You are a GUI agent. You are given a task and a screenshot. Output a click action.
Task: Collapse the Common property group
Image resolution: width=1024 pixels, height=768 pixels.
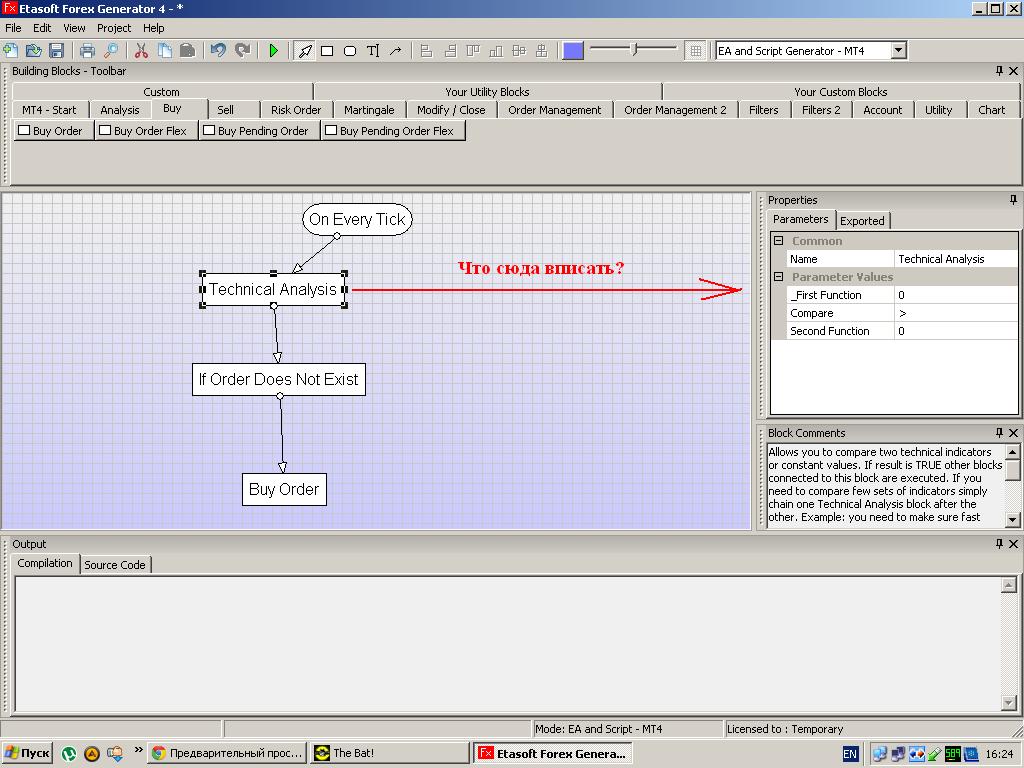778,240
